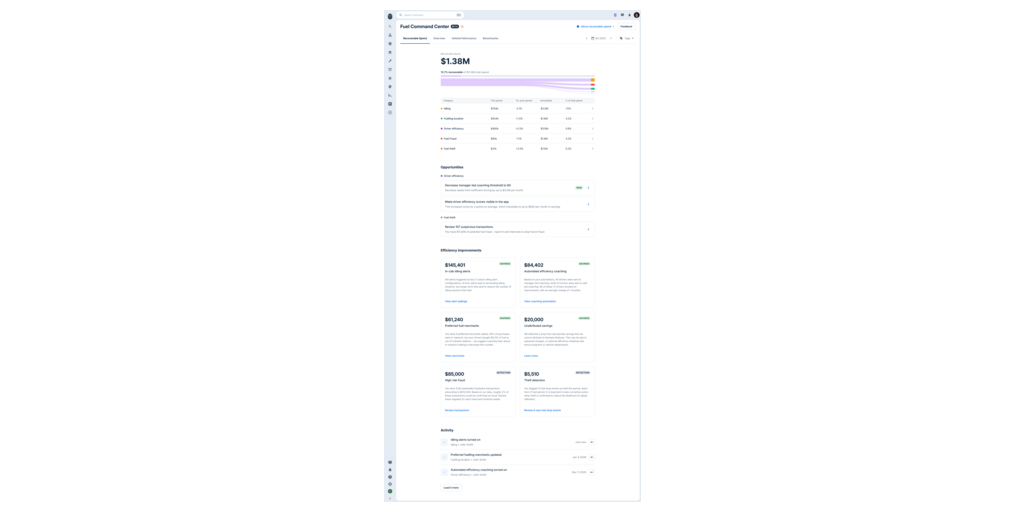Click the notification bell in top bar

click(x=630, y=15)
